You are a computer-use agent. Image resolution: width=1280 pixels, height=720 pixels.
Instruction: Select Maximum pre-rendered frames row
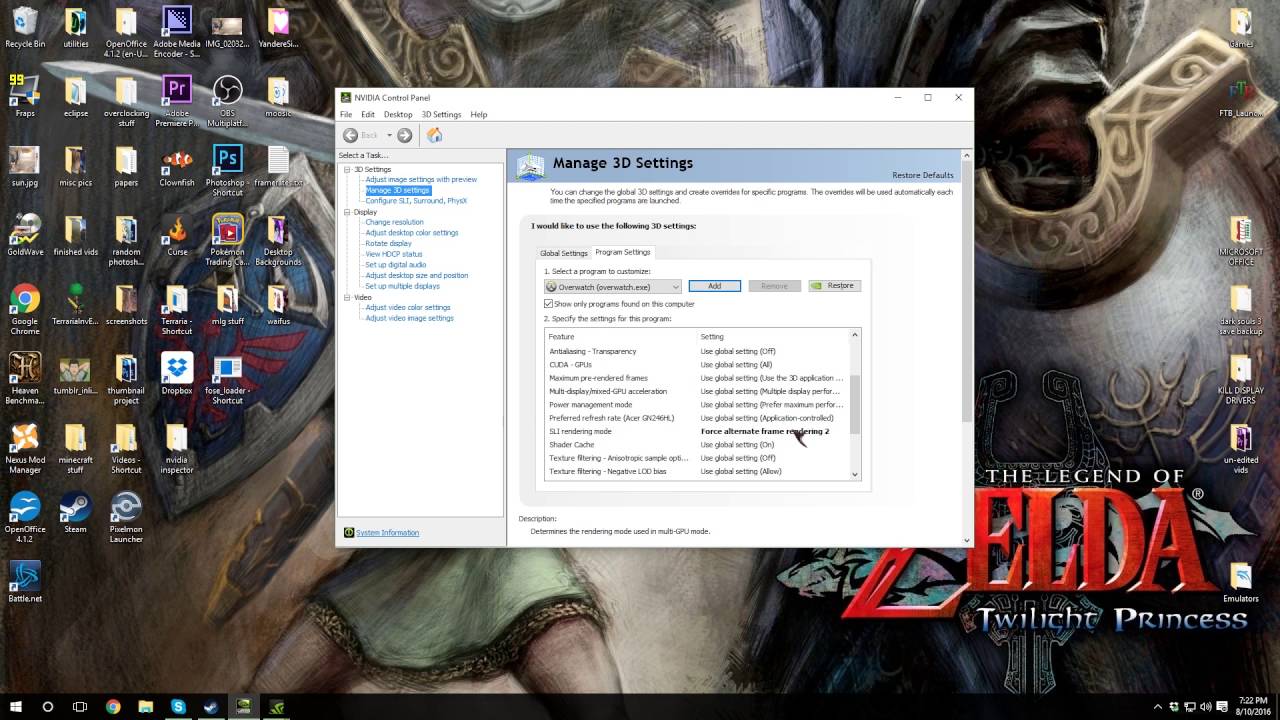tap(698, 378)
